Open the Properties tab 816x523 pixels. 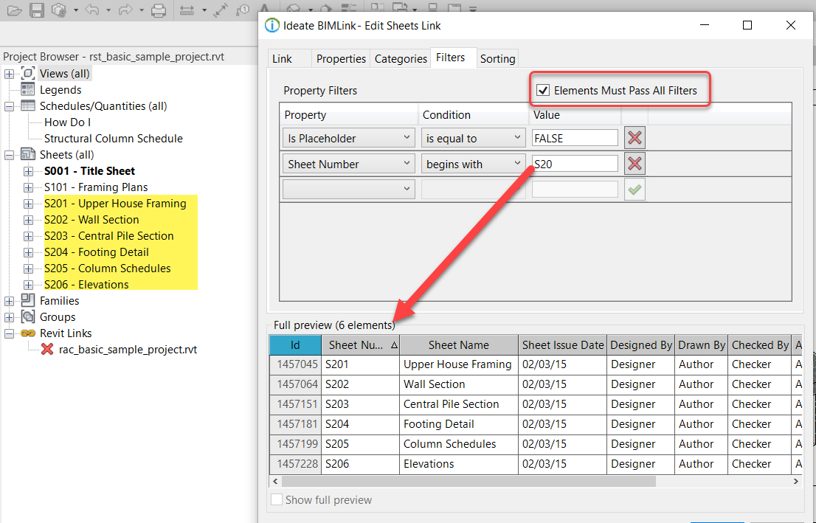(341, 59)
